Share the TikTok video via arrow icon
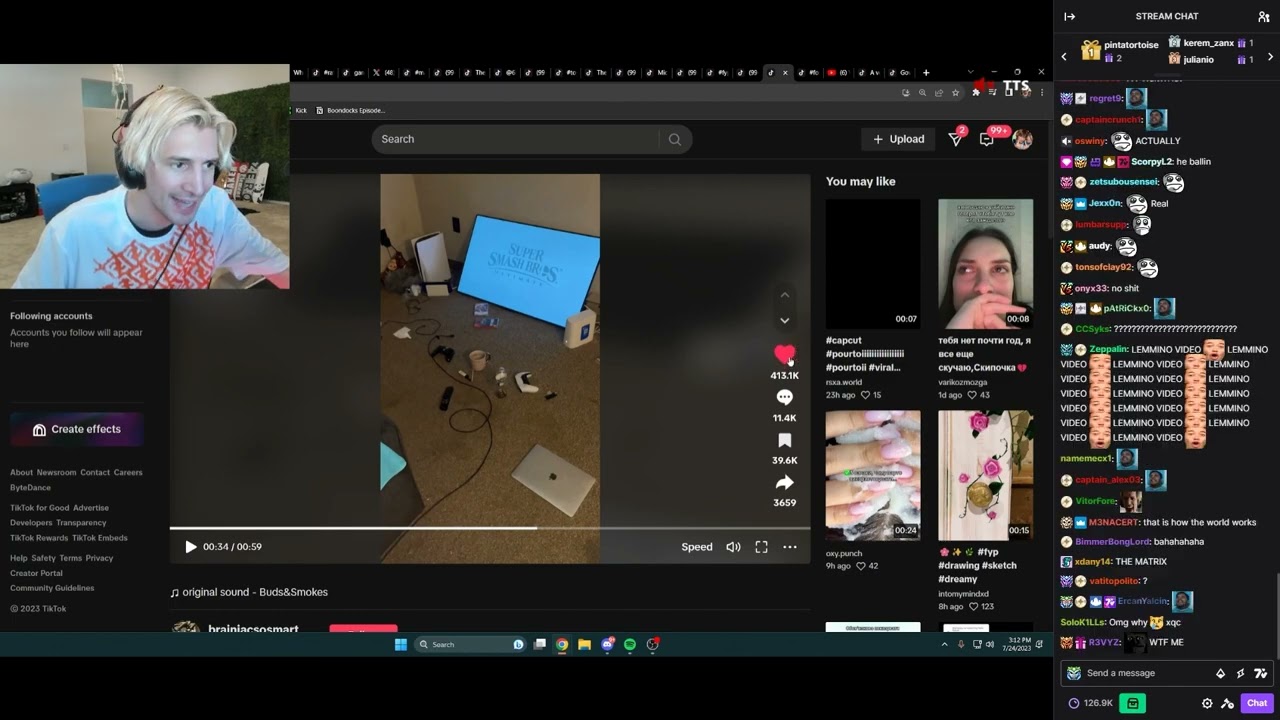 click(785, 483)
